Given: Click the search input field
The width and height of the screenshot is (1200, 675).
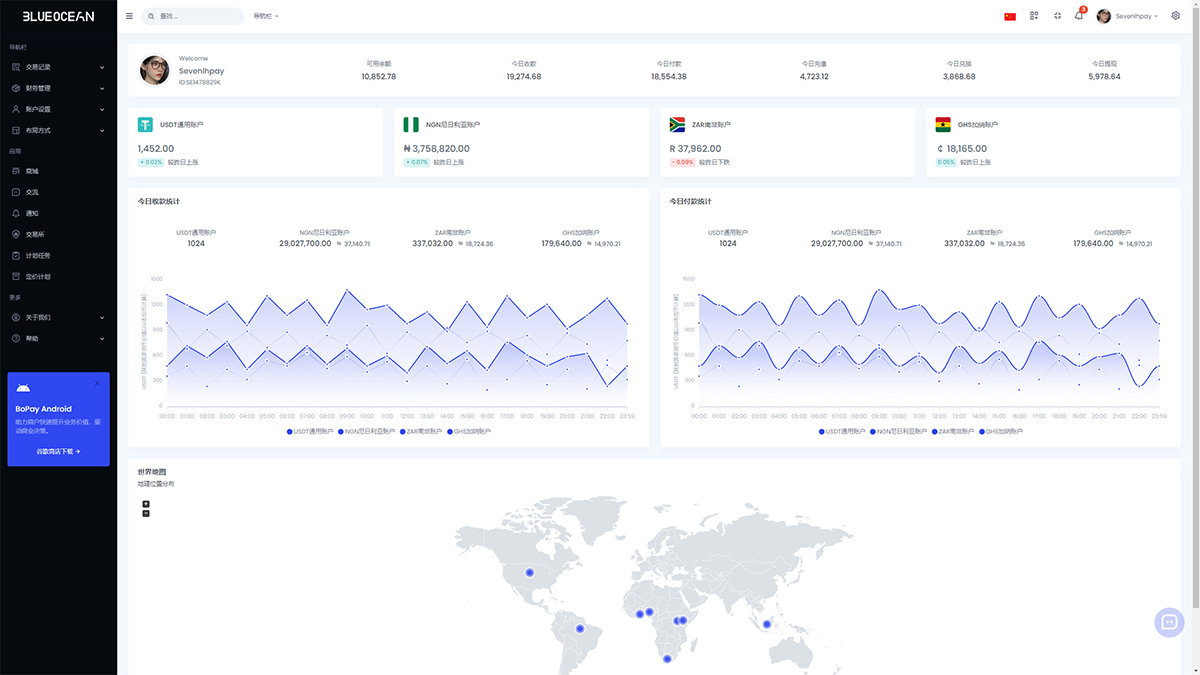Looking at the screenshot, I should tap(193, 16).
